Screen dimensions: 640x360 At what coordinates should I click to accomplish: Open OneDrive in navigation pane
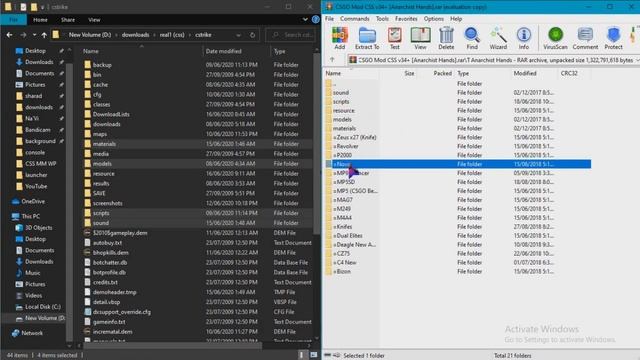pos(29,201)
